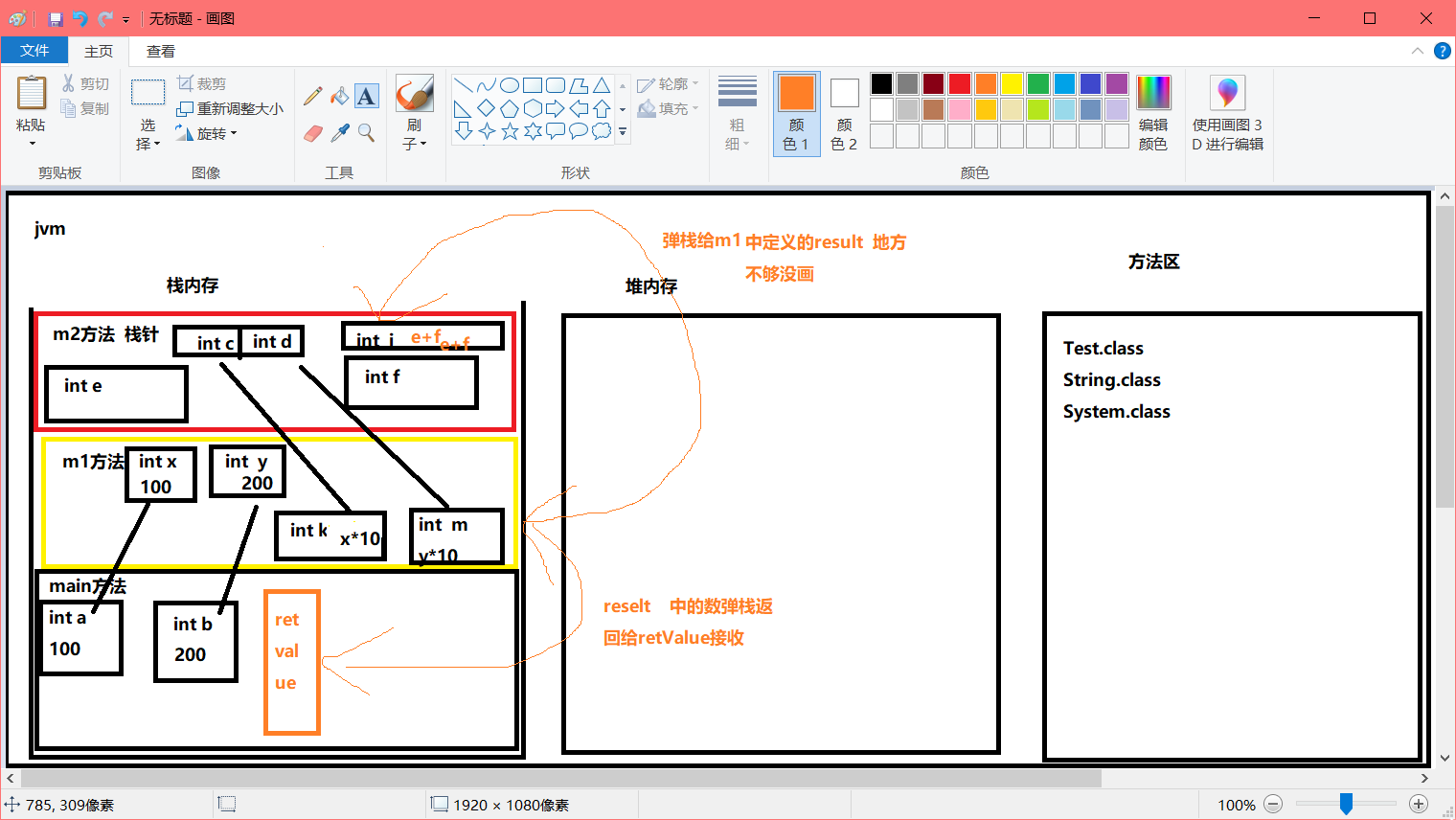
Task: Click 使用画图 3D 进行编辑 button
Action: coord(1228,114)
